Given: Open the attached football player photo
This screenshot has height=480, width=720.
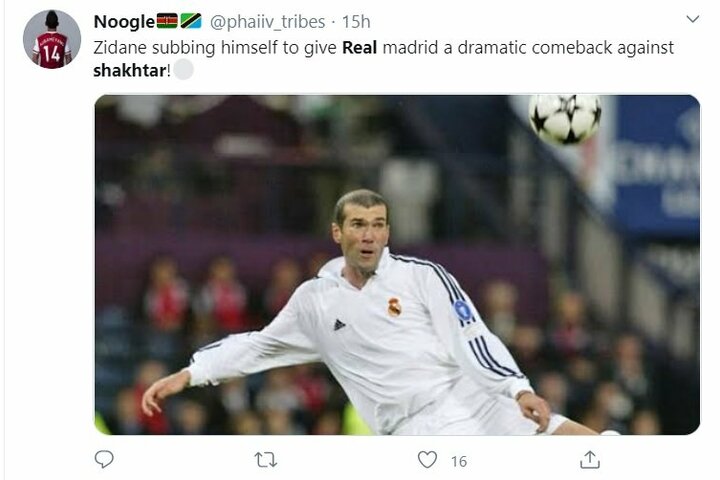Looking at the screenshot, I should tap(397, 265).
